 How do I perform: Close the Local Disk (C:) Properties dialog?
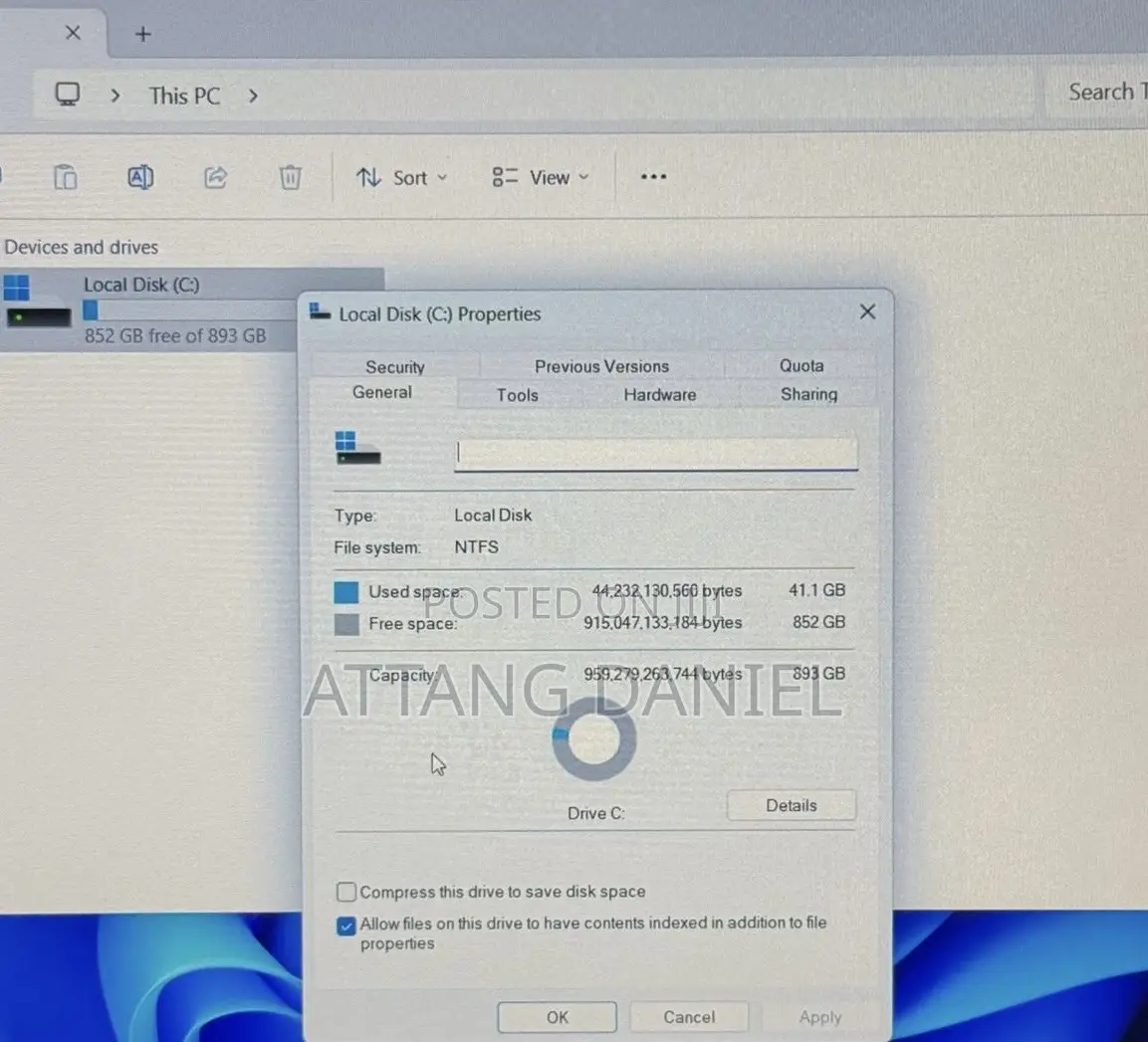click(867, 313)
